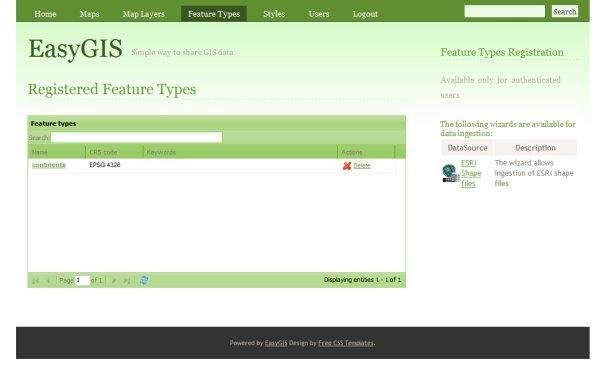
Task: Open the Home menu item
Action: [x=45, y=14]
